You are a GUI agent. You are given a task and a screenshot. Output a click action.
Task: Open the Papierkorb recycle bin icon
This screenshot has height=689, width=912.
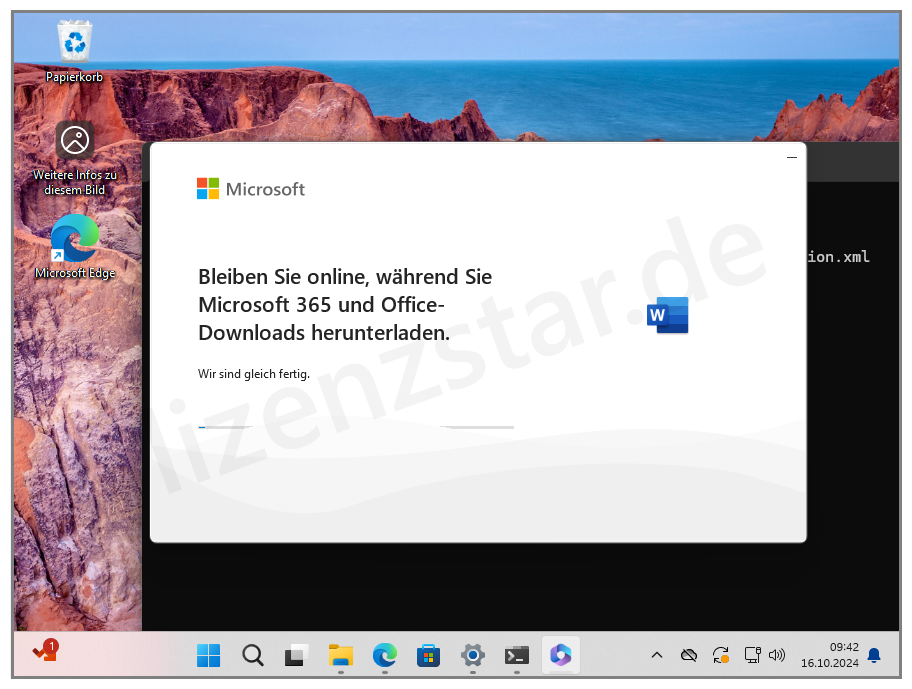click(x=74, y=52)
